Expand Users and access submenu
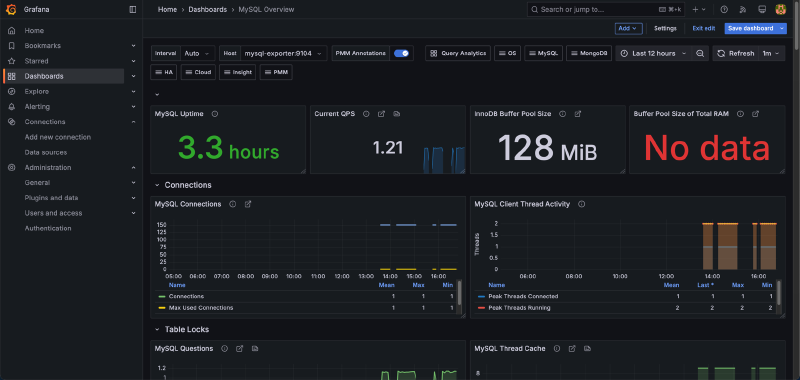This screenshot has height=380, width=800. pyautogui.click(x=133, y=213)
